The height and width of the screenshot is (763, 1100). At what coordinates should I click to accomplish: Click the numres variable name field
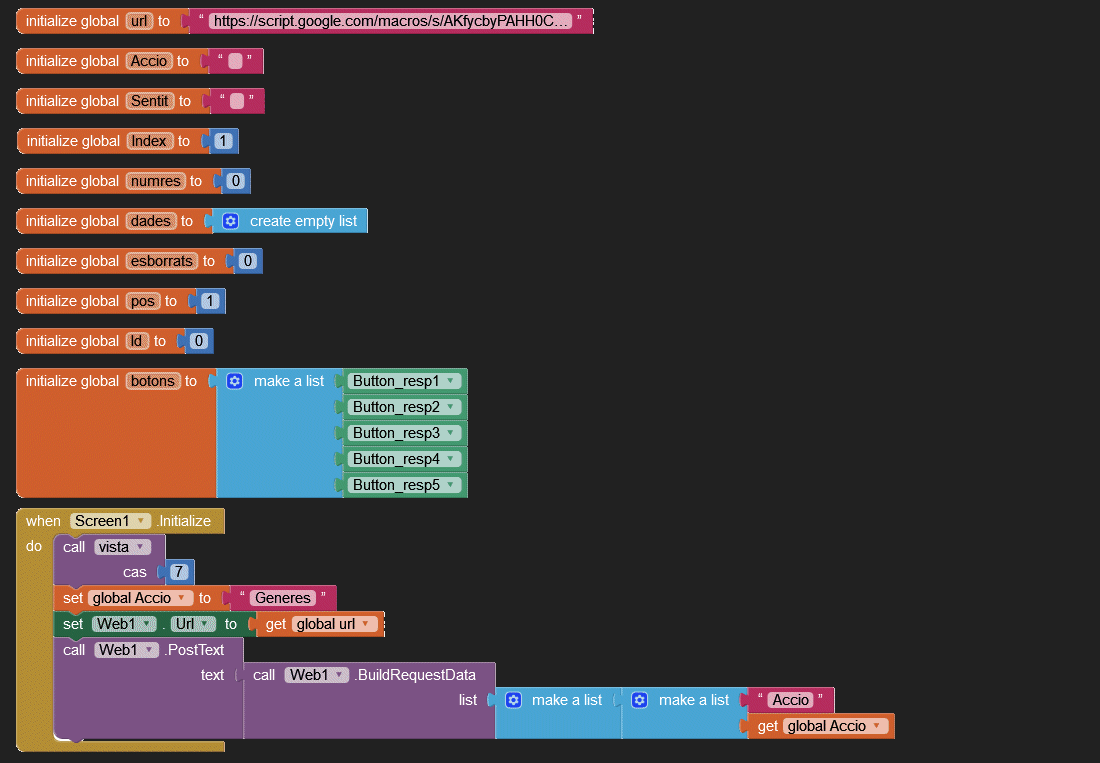156,181
